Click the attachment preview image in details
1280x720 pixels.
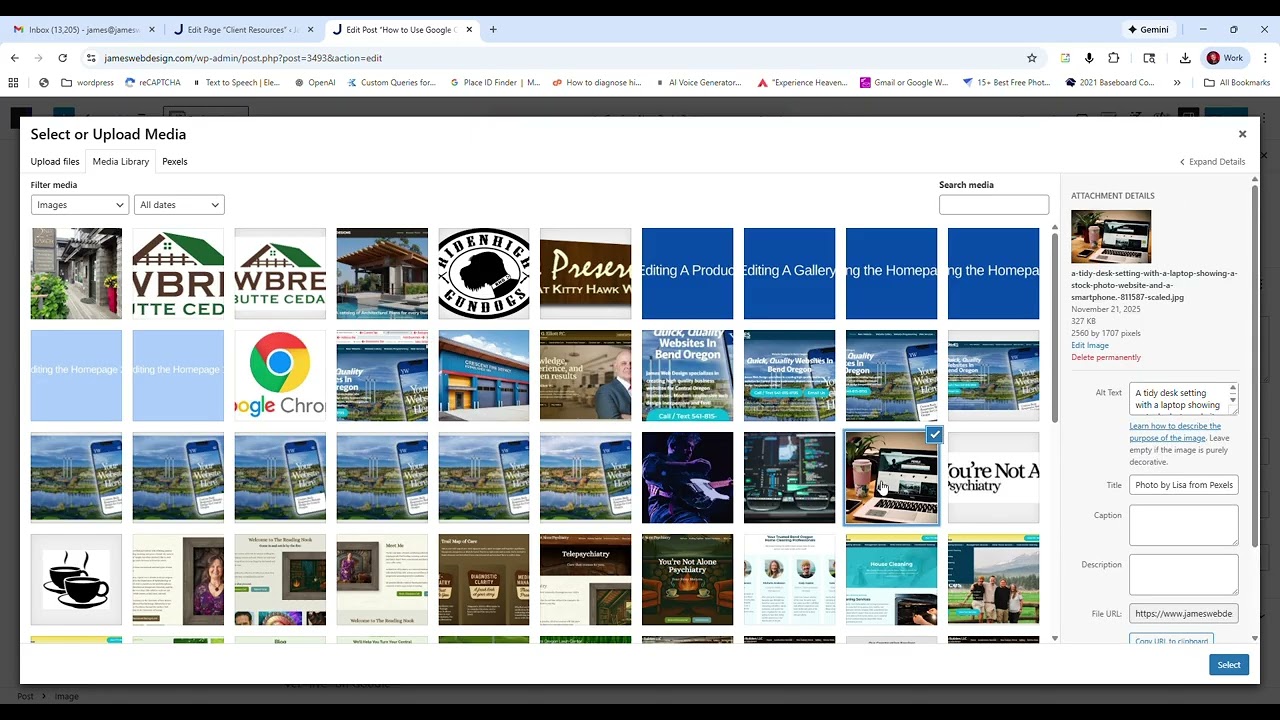pos(1111,236)
